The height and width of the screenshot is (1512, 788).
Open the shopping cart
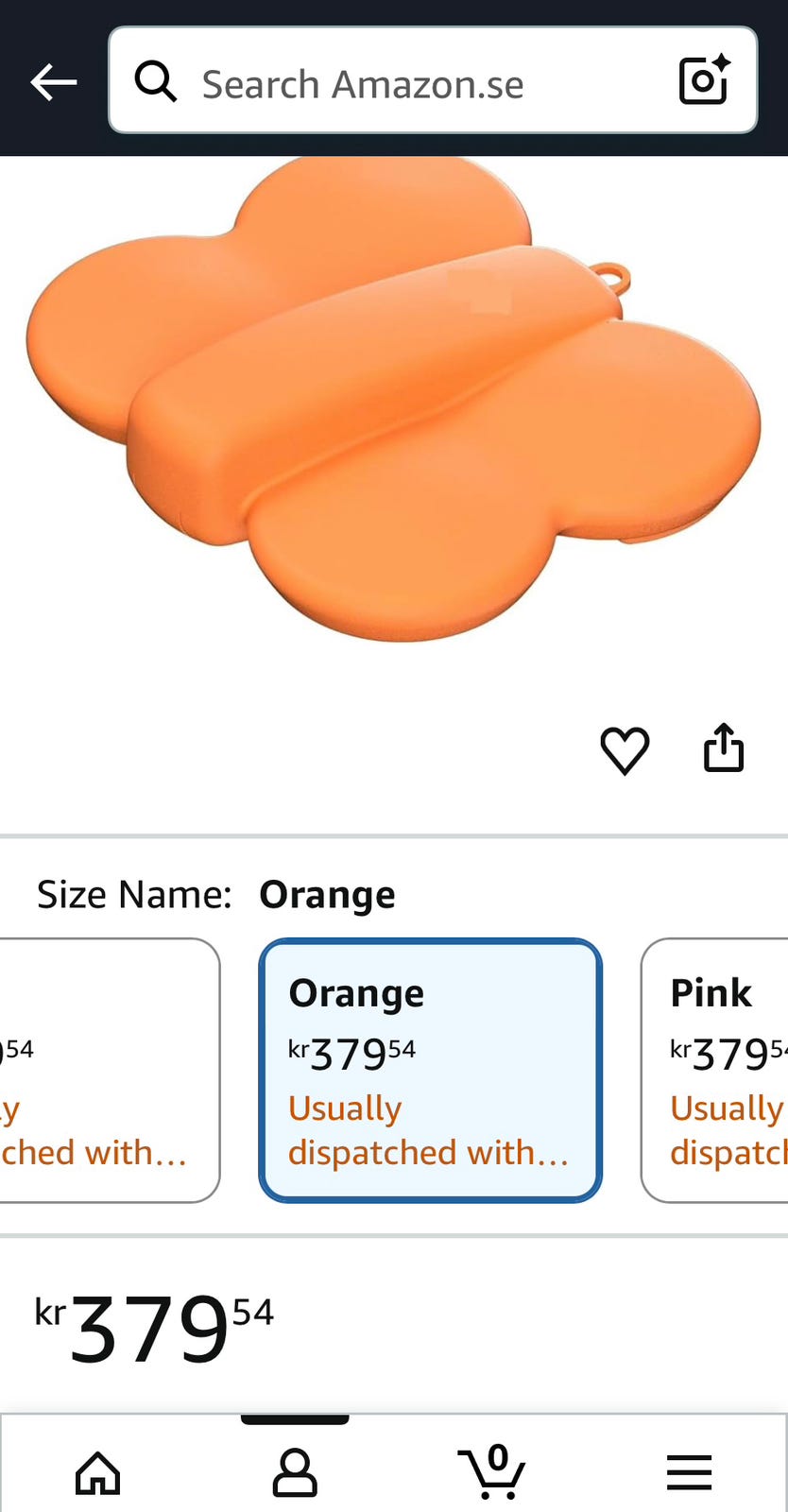pyautogui.click(x=492, y=1472)
